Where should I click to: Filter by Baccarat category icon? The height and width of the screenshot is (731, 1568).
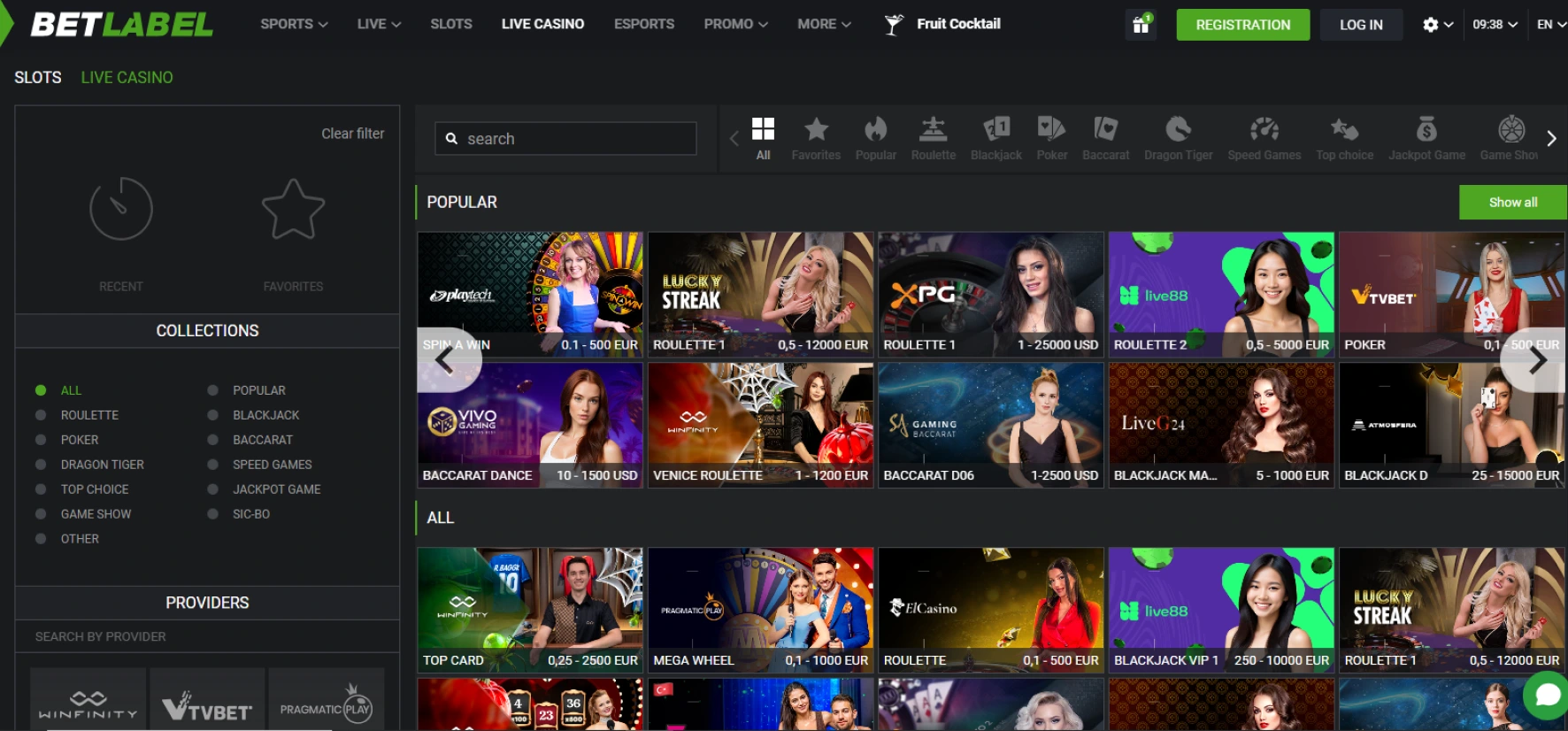click(x=1106, y=129)
